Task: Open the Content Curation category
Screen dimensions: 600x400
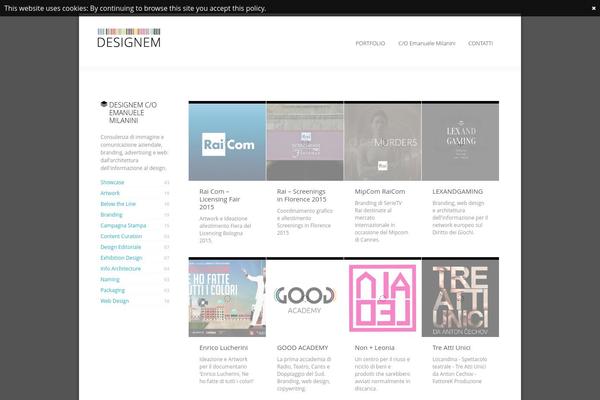Action: [121, 236]
